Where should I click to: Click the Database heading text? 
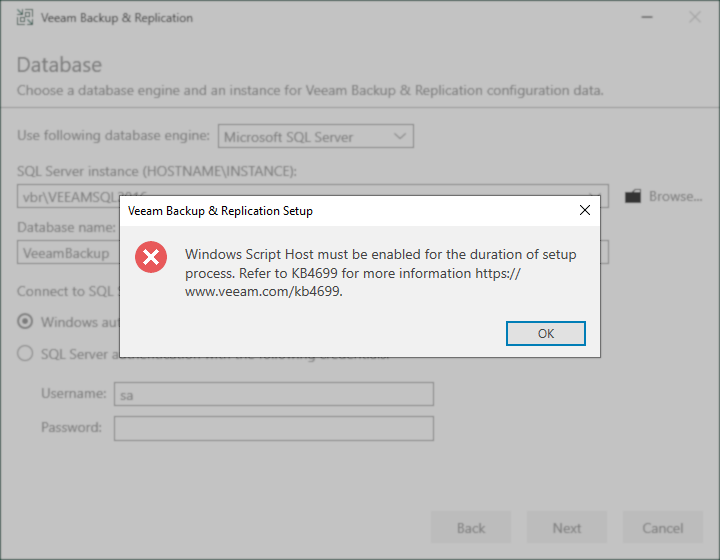pos(59,65)
